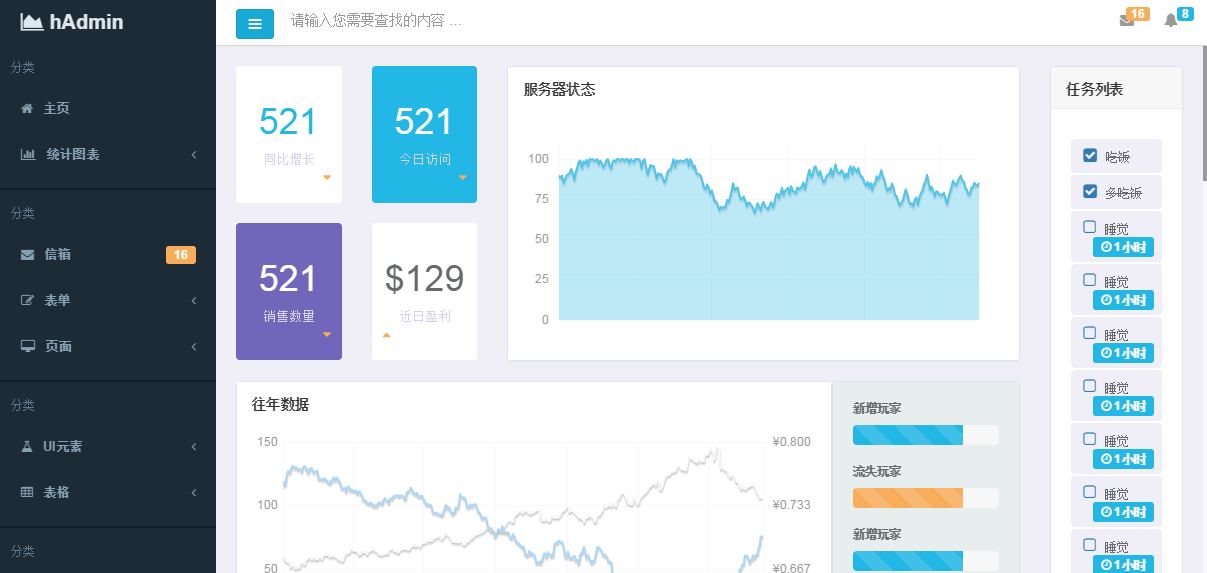Screen dimensions: 1207x573
Task: Click the down arrow on 同比增长 card
Action: (x=327, y=177)
